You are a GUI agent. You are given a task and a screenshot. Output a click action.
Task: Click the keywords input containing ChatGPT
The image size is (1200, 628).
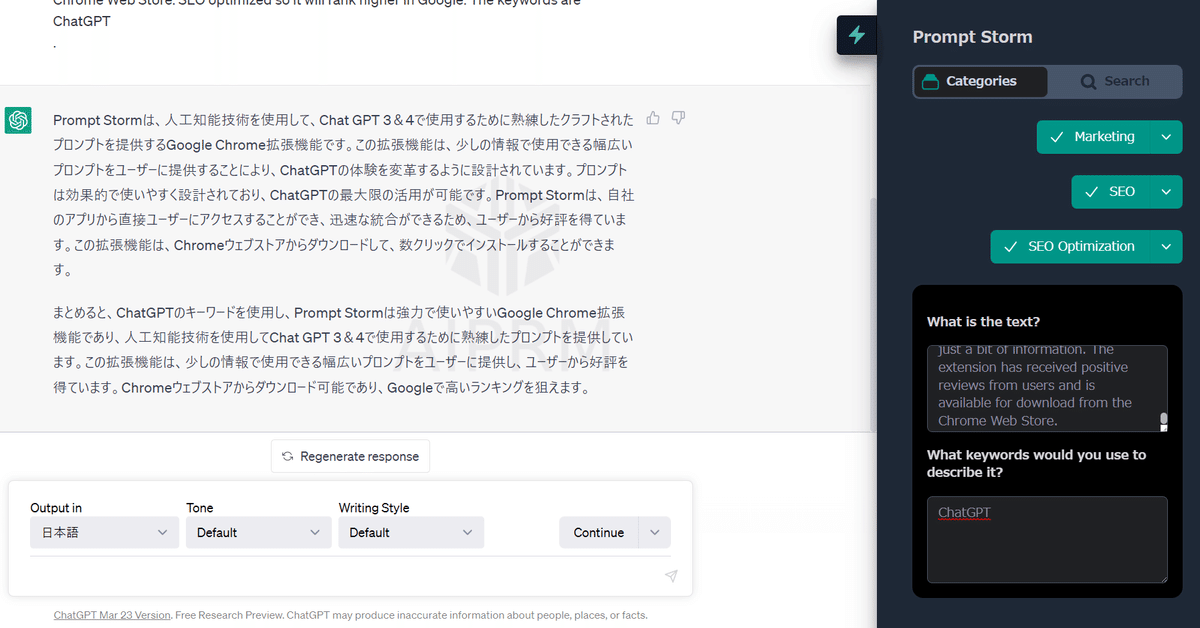coord(1046,538)
